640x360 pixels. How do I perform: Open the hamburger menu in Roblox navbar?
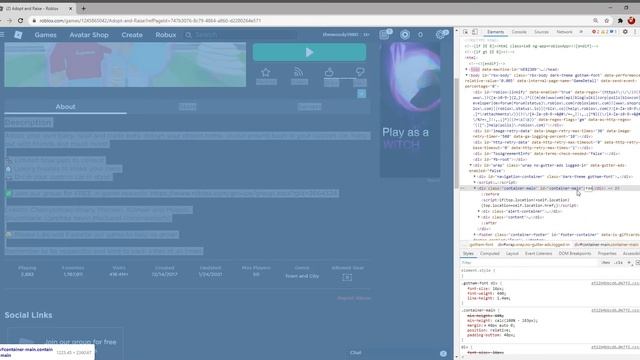click(2, 35)
